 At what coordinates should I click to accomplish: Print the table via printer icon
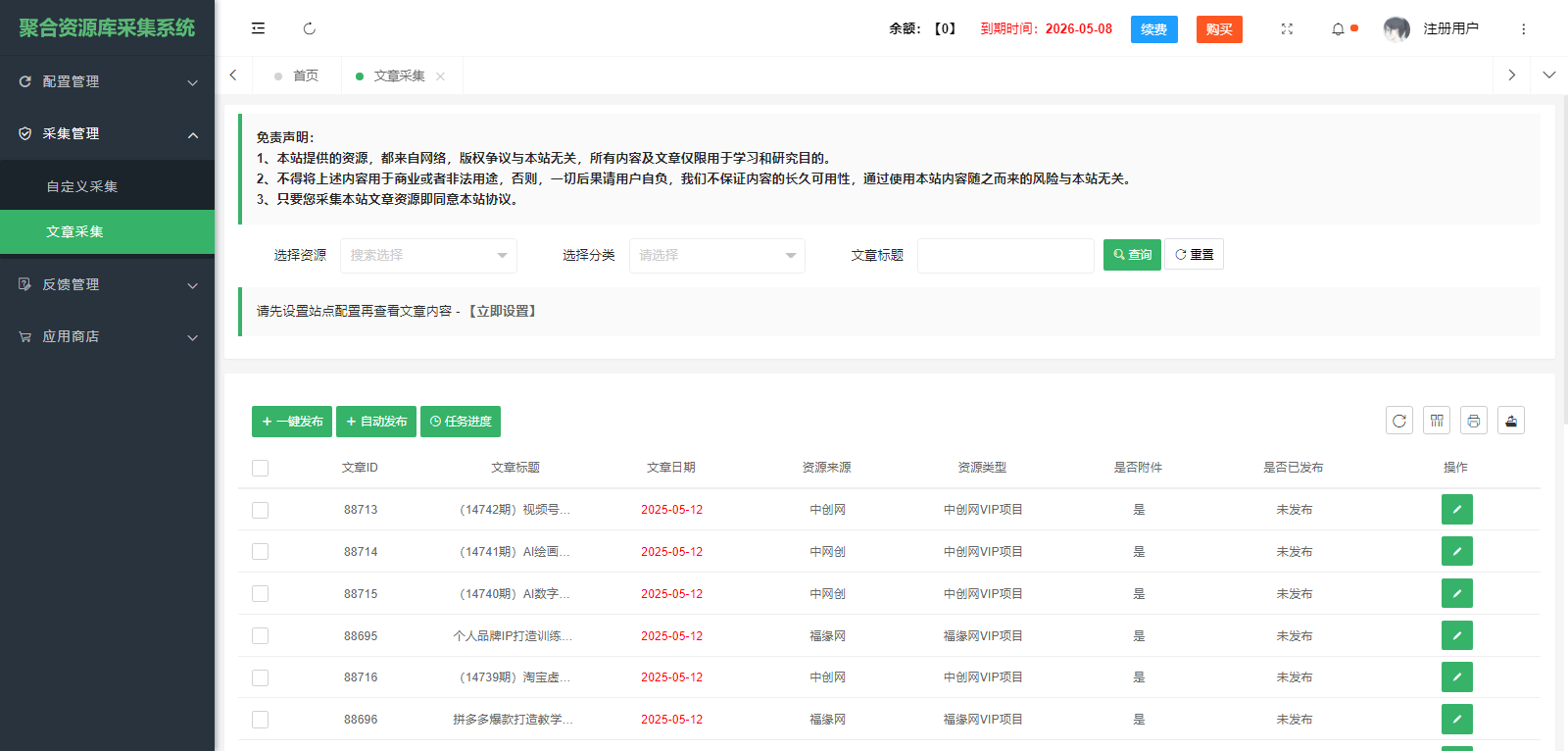1474,421
